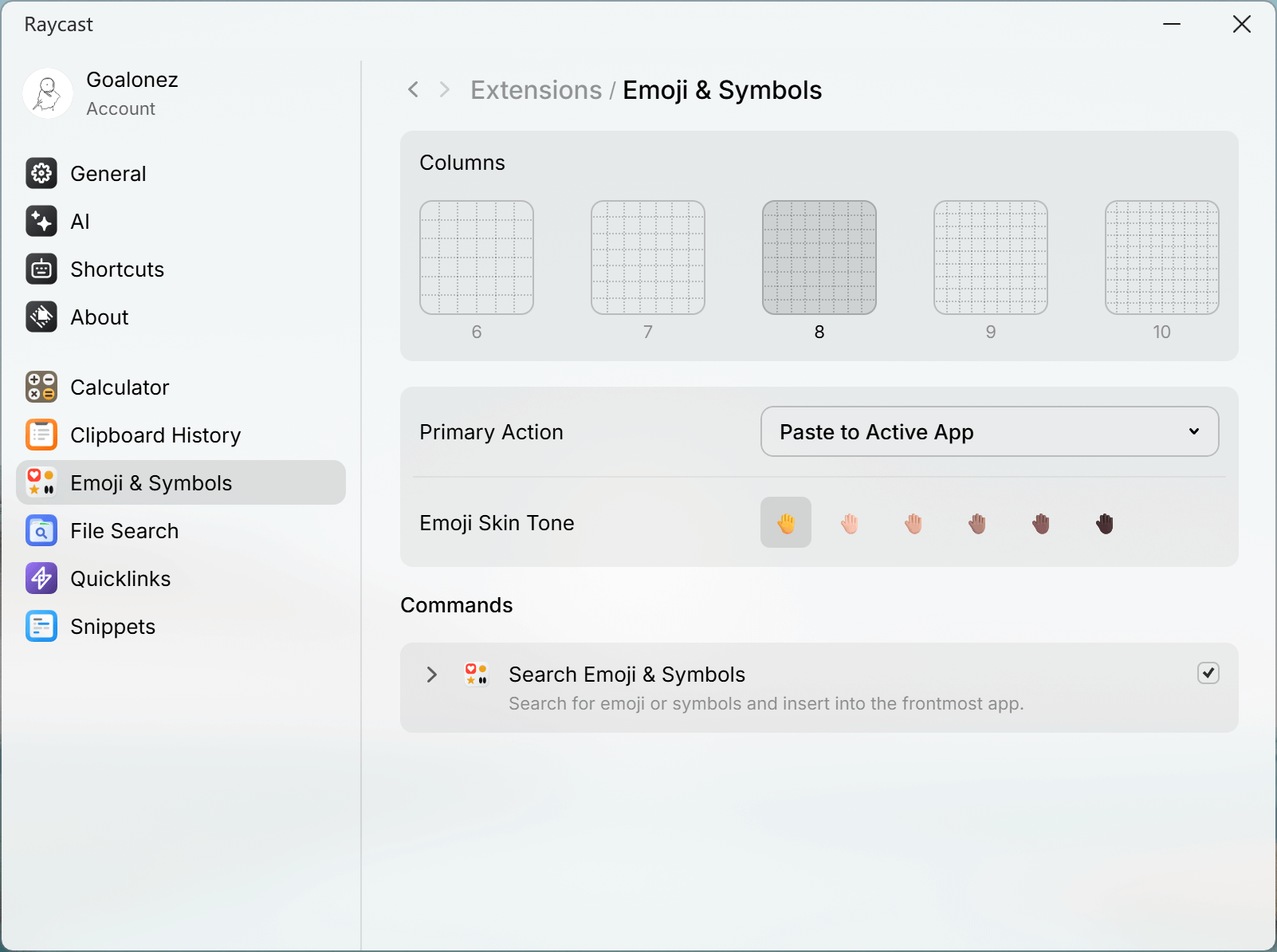Screen dimensions: 1277x952
Task: Click the Shortcuts keyboard icon
Action: [x=41, y=269]
